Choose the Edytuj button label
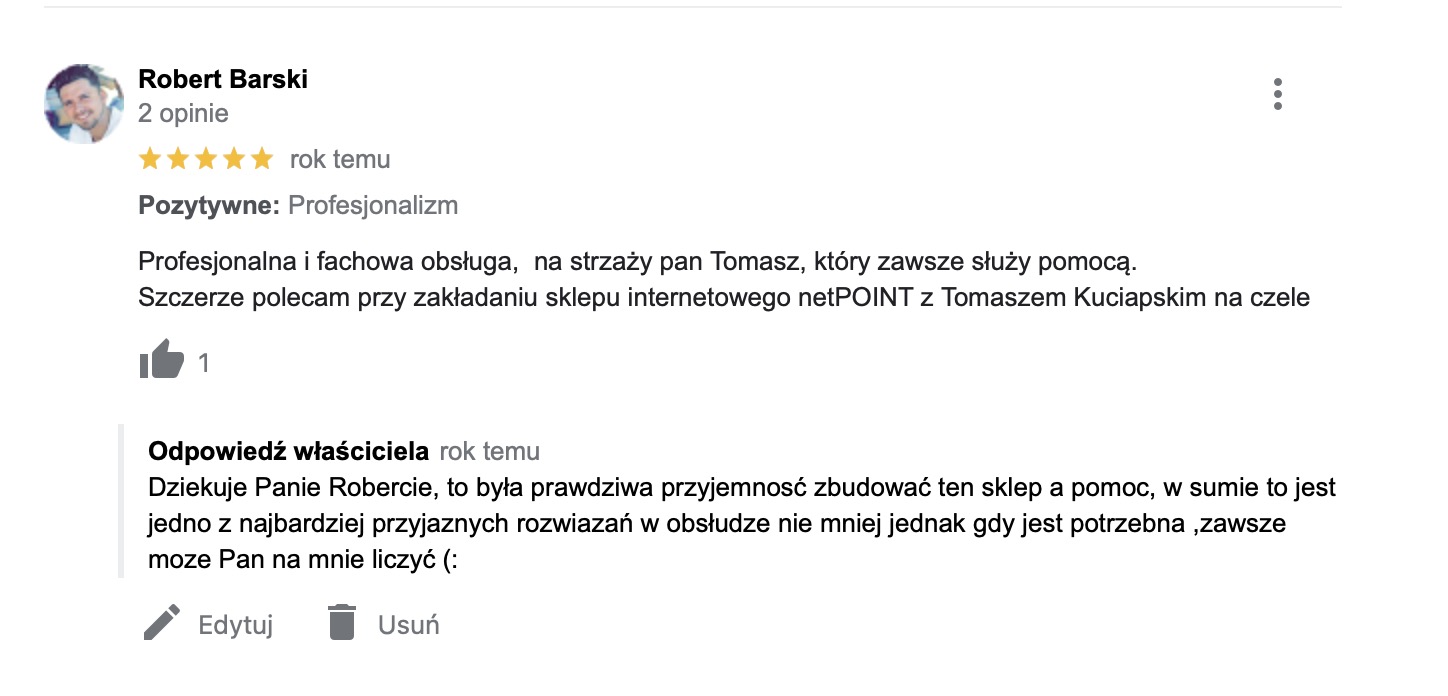 coord(236,625)
